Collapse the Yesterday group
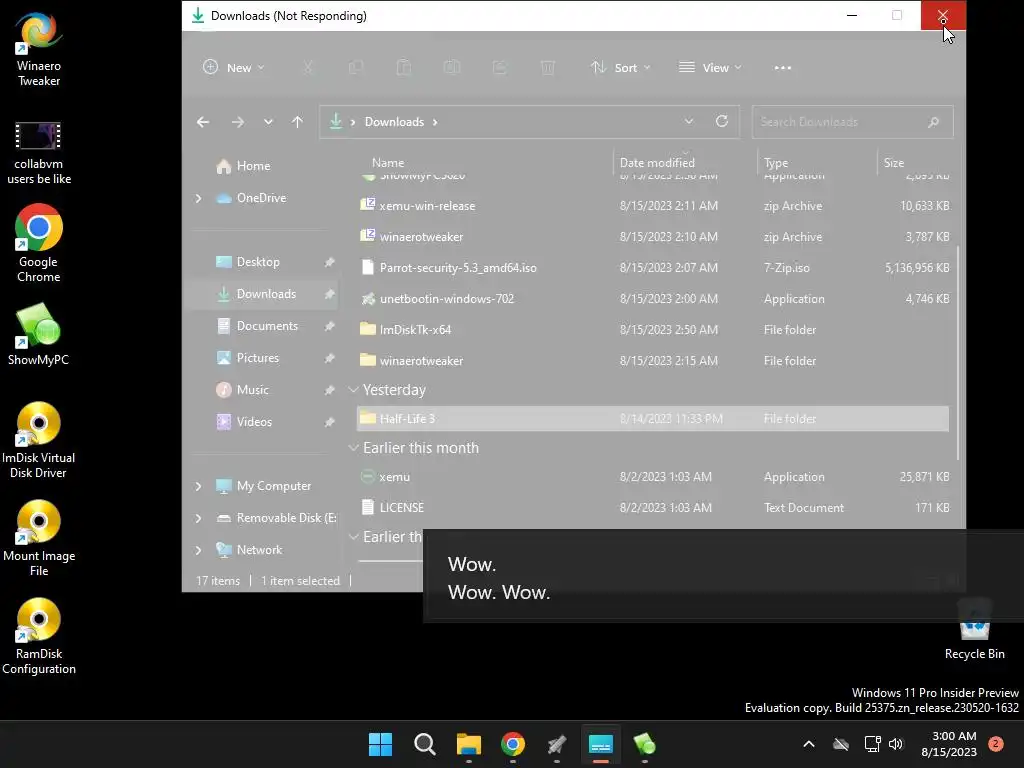Screen dimensions: 1024x768 (x=353, y=390)
